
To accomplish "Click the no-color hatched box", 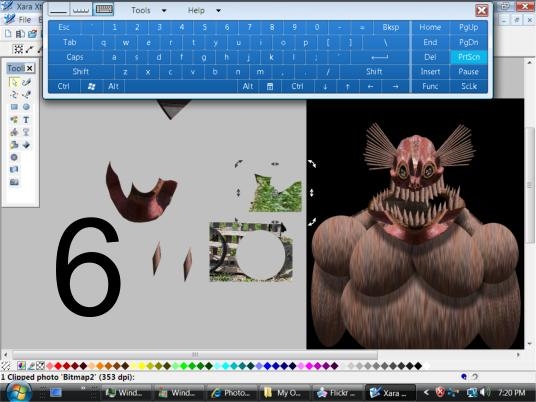I will click(40, 366).
